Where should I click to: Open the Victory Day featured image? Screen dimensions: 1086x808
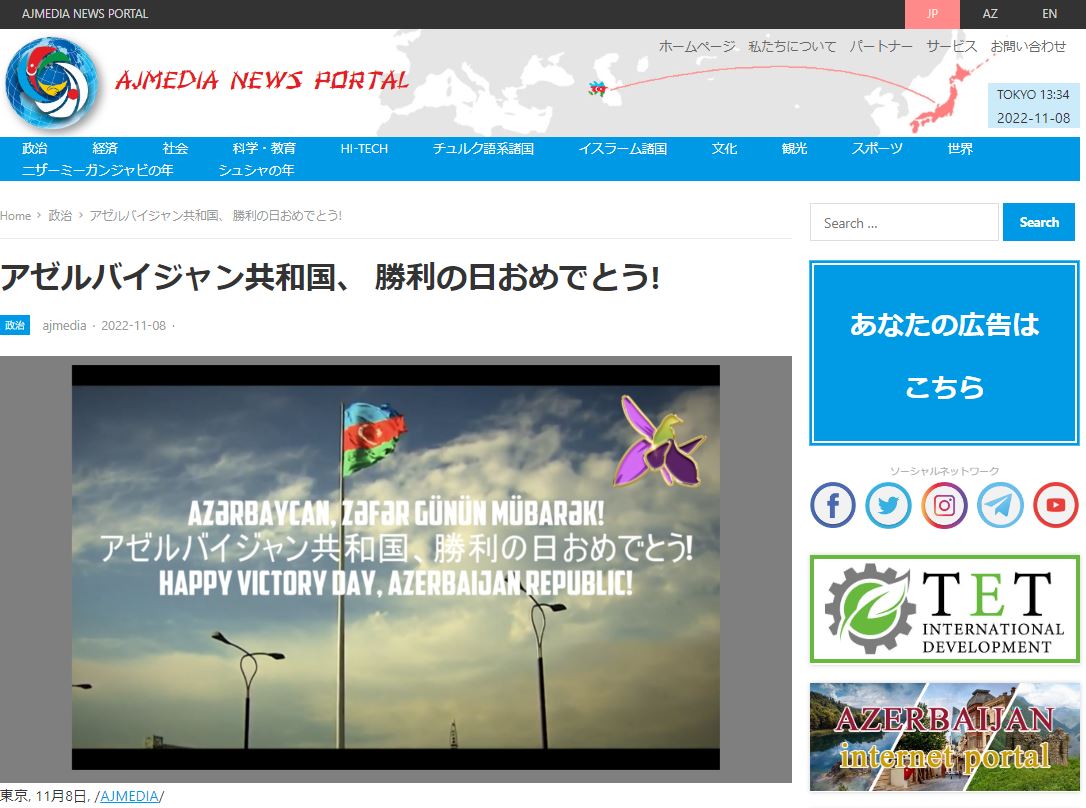coord(395,568)
